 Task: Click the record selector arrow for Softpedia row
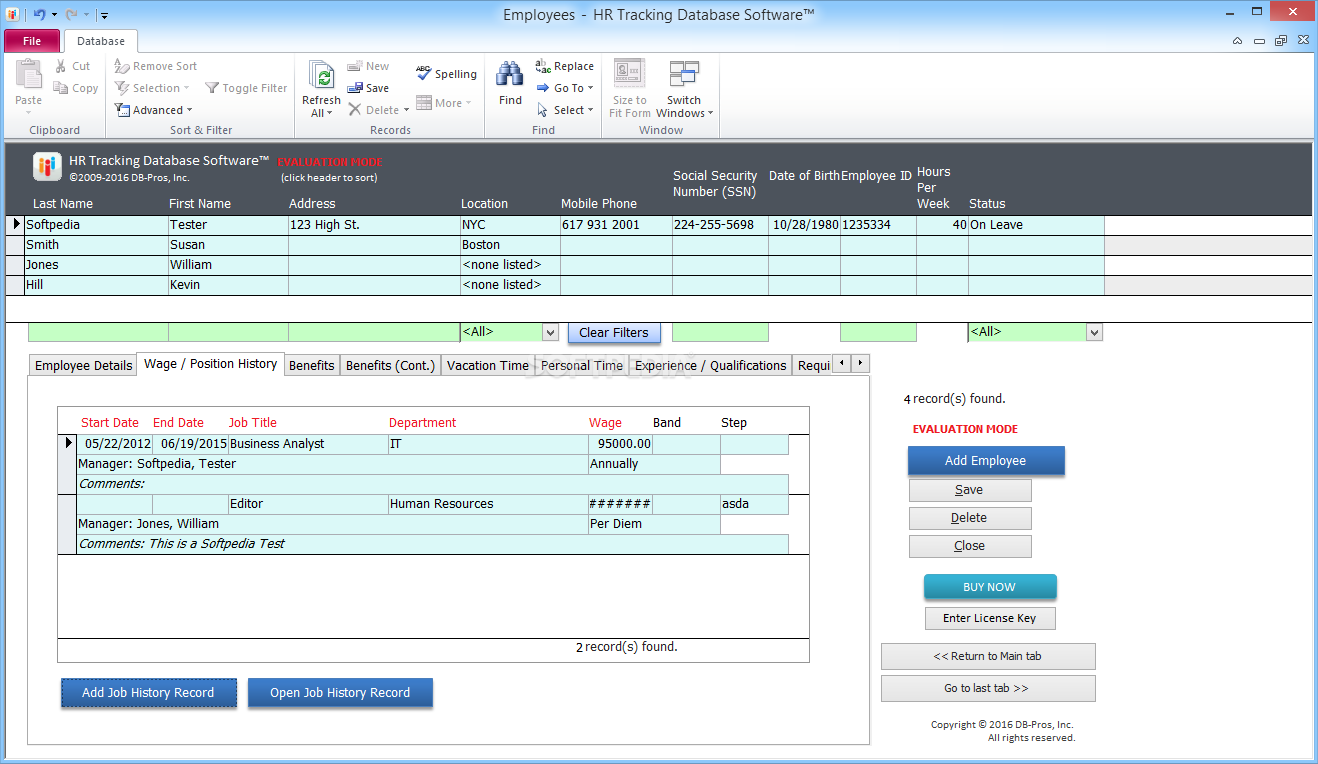tap(16, 225)
